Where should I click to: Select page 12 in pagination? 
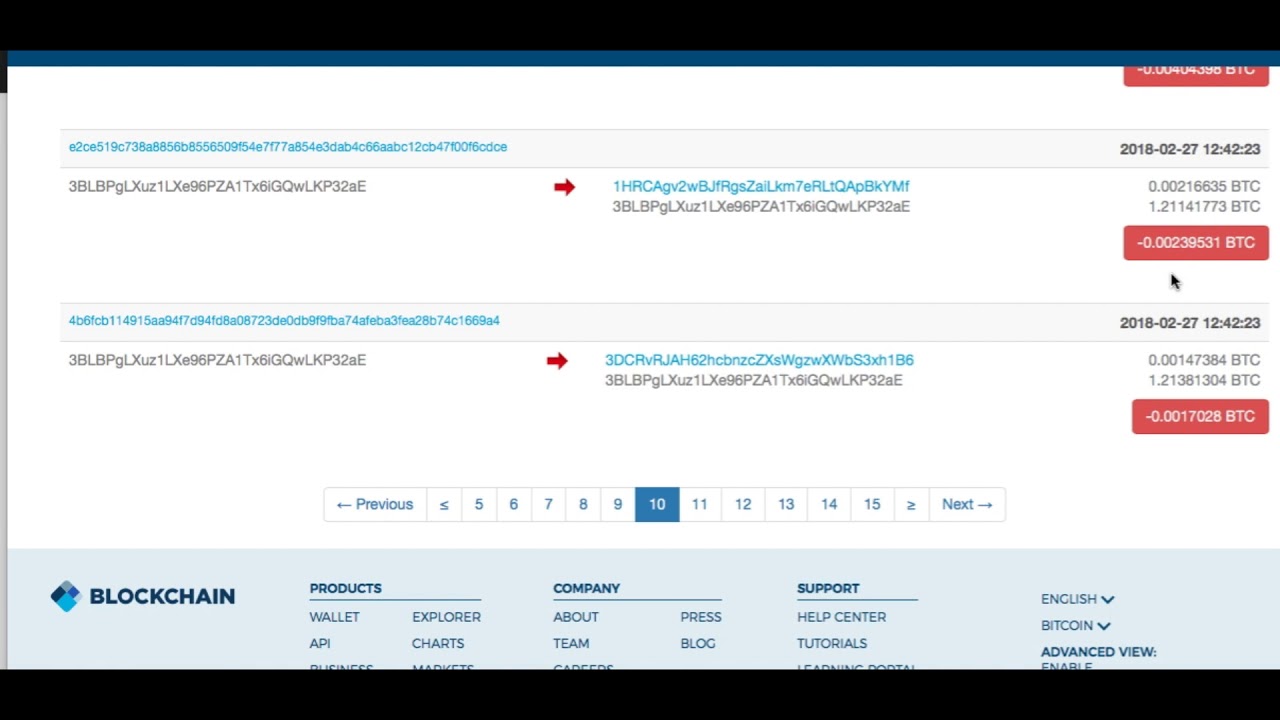pos(743,505)
